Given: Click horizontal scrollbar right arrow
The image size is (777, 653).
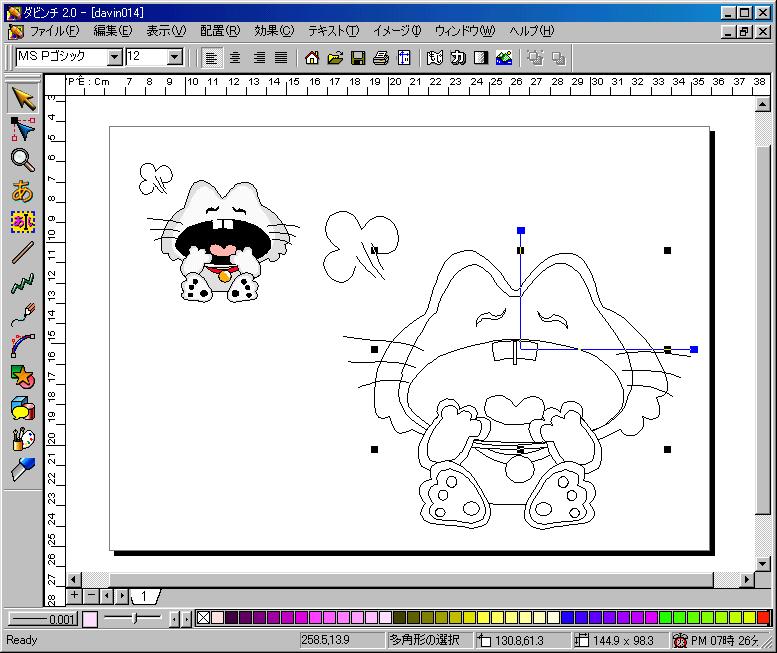Looking at the screenshot, I should pos(747,579).
